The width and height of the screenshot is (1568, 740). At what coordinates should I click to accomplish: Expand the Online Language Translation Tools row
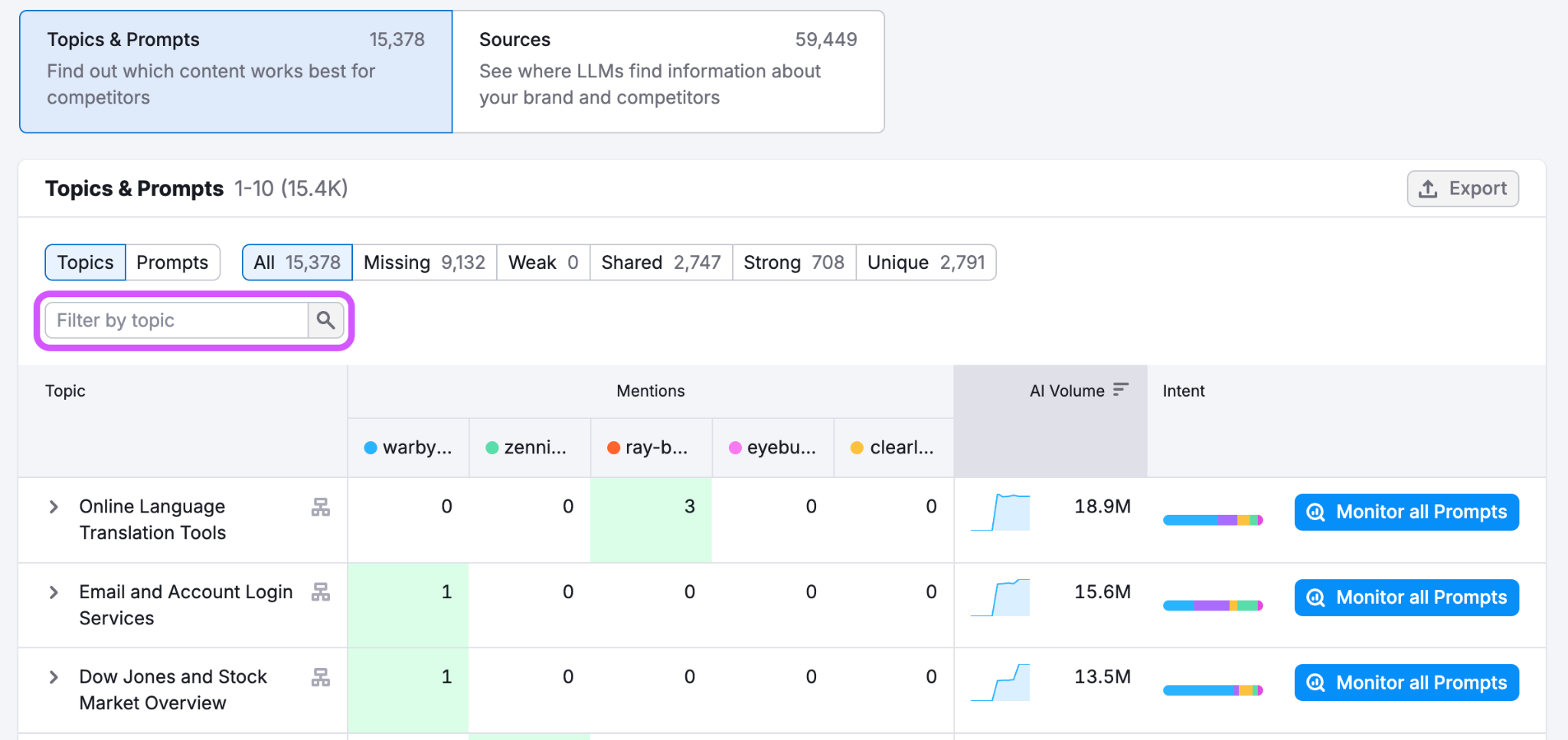pos(54,506)
